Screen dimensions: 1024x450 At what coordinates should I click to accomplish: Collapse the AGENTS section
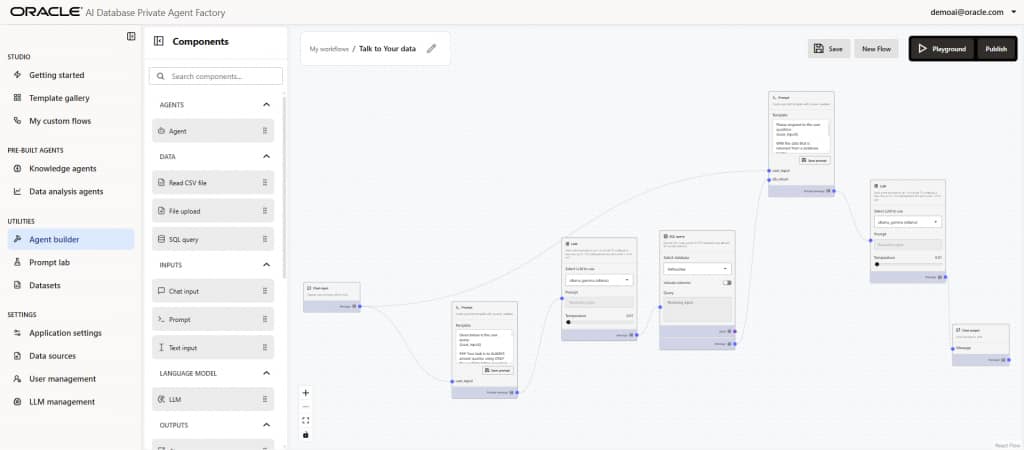point(266,105)
